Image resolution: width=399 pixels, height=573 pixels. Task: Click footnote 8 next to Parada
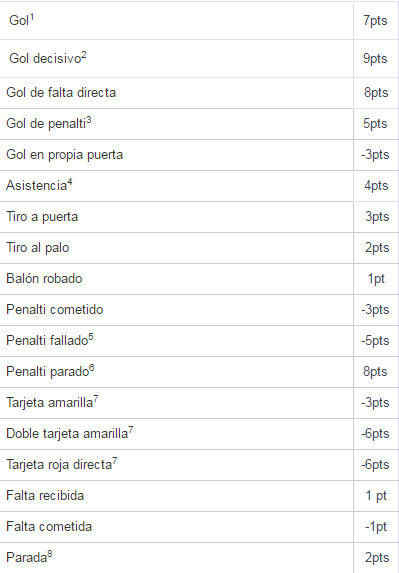50,554
